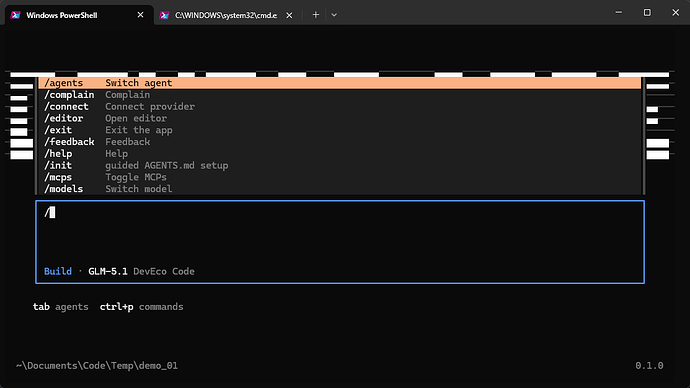Close the cmd.exe tab
690x388 pixels.
point(289,15)
